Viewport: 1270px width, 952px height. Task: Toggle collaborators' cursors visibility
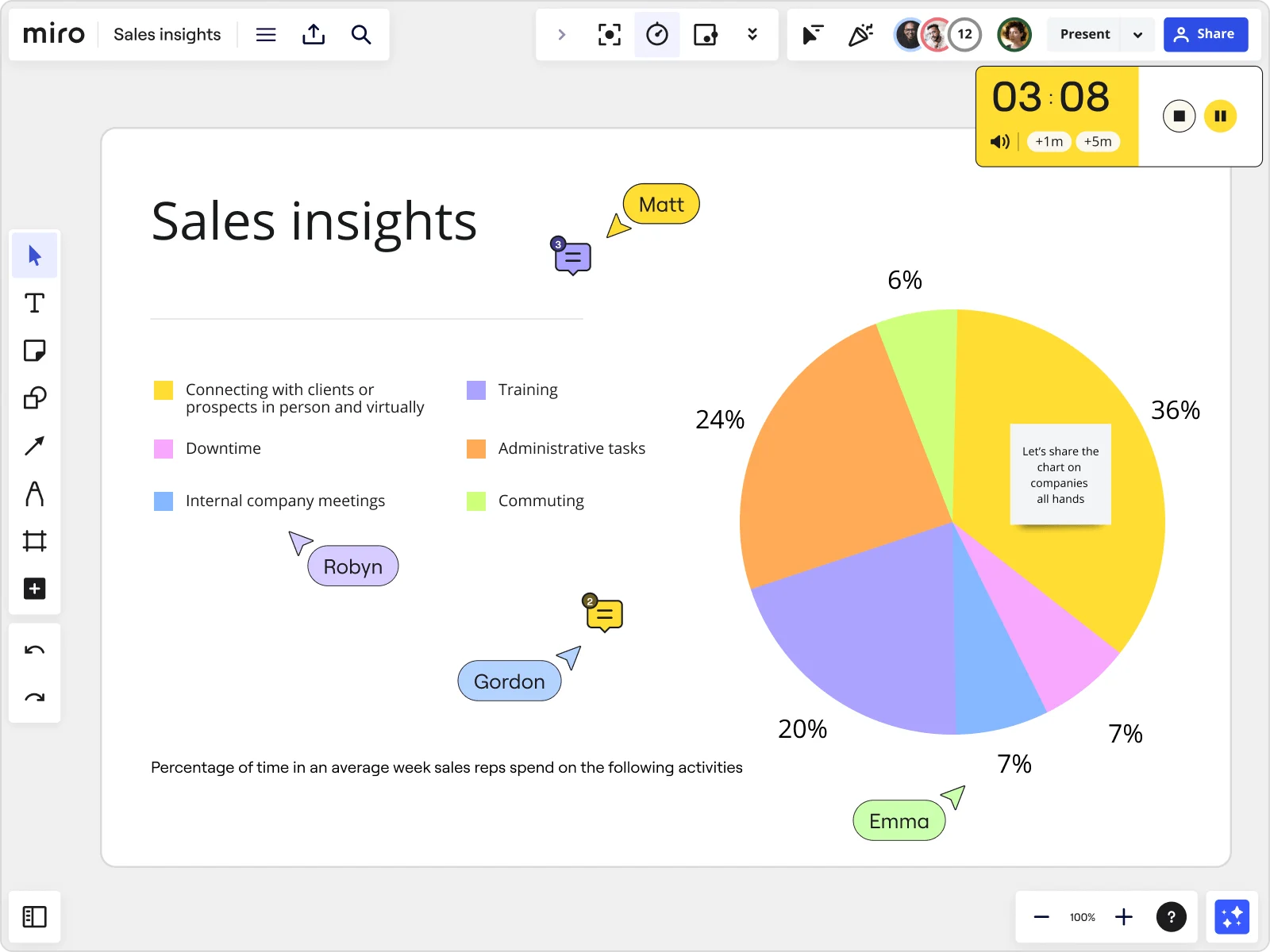point(813,34)
